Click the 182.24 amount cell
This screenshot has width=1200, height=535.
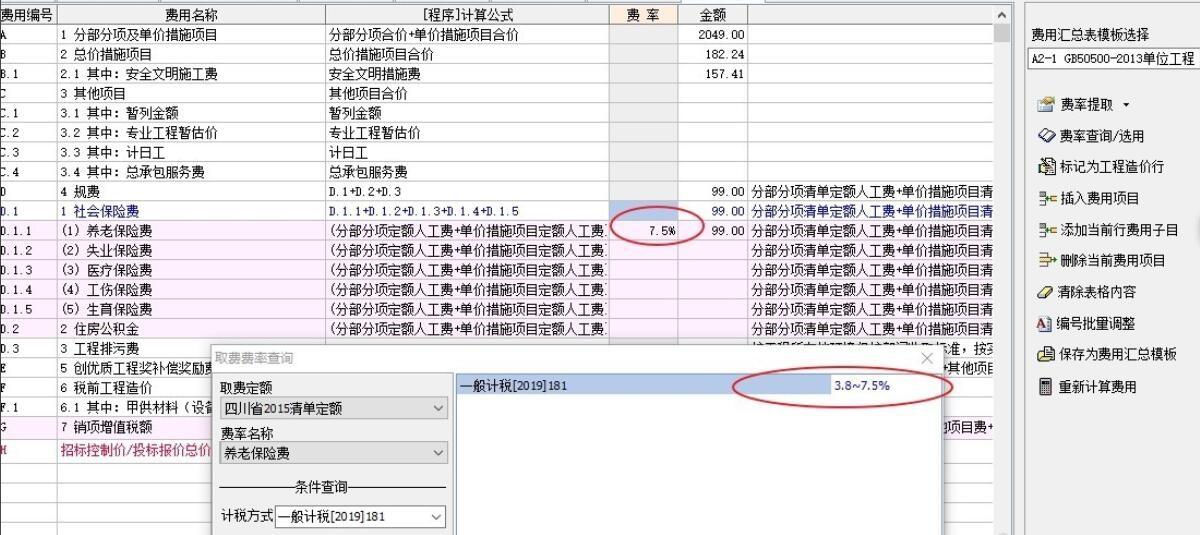pyautogui.click(x=712, y=54)
